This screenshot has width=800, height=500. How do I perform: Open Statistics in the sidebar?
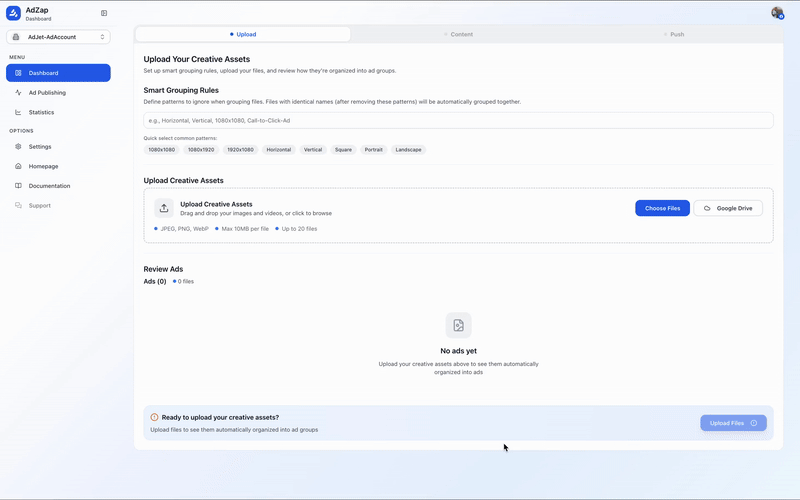[58, 112]
